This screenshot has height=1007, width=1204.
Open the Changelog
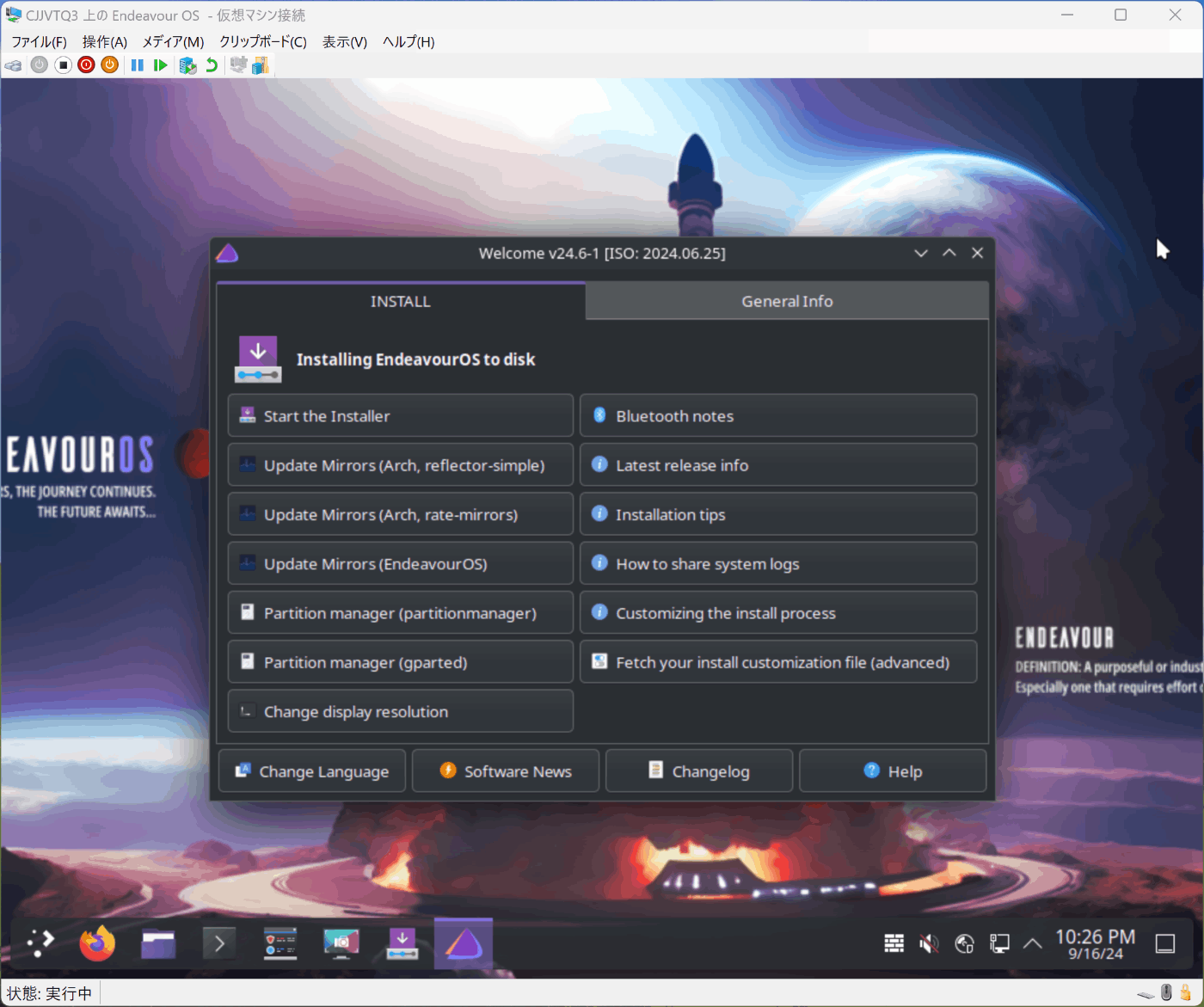(x=699, y=771)
